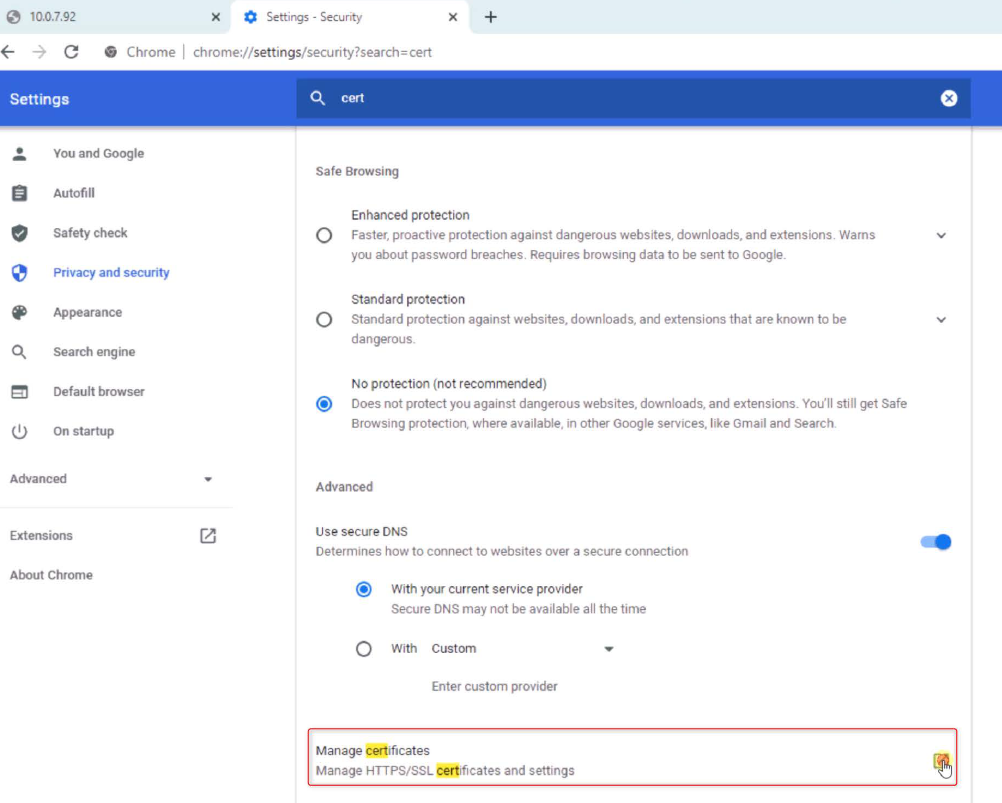1002x803 pixels.
Task: Open Manage certificates external link icon
Action: click(940, 761)
